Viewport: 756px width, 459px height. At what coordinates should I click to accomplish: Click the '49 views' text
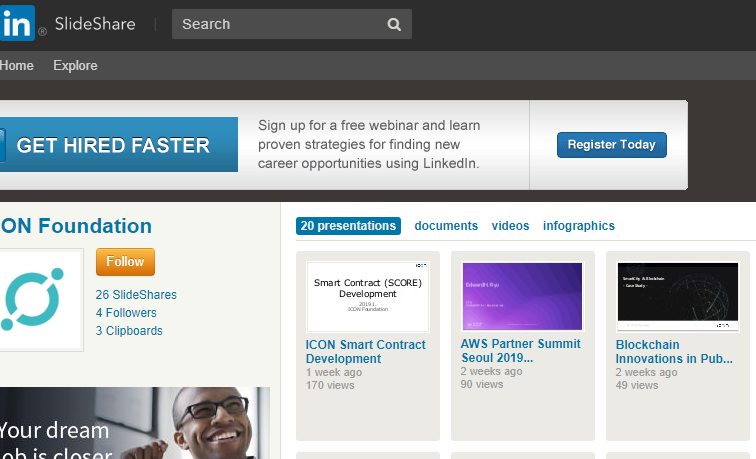636,385
